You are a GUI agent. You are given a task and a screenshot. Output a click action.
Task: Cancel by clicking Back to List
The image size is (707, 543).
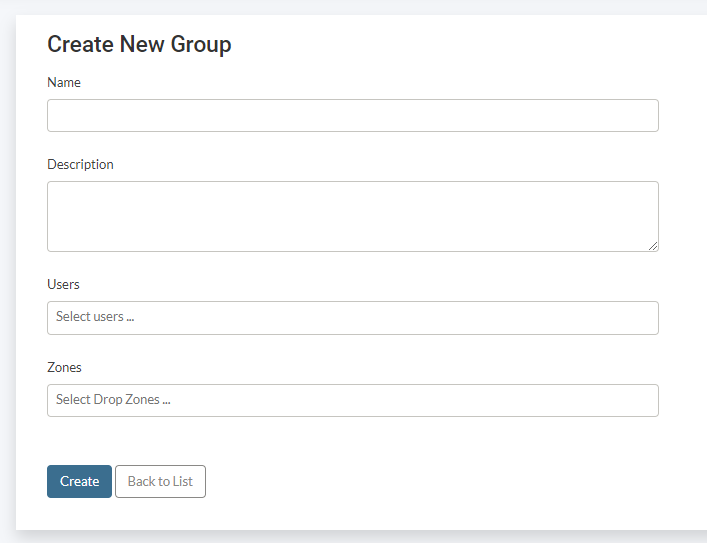160,481
